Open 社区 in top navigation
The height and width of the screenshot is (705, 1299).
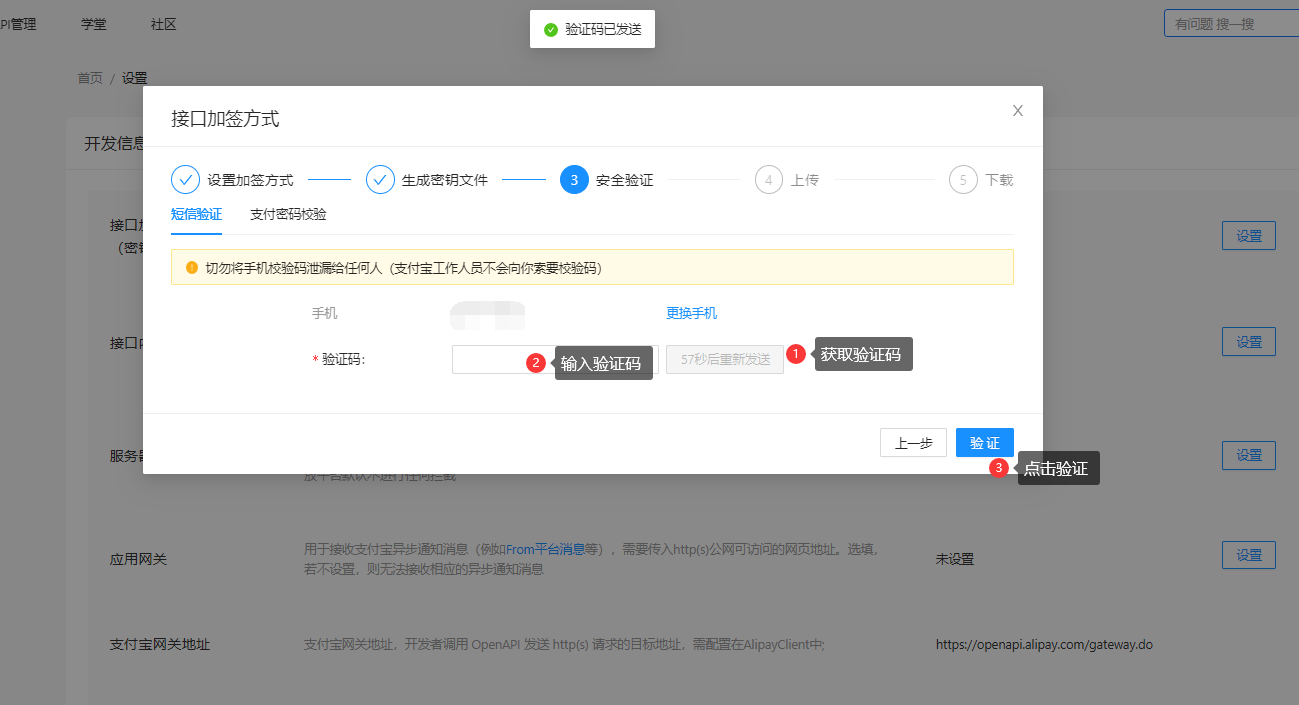[163, 24]
